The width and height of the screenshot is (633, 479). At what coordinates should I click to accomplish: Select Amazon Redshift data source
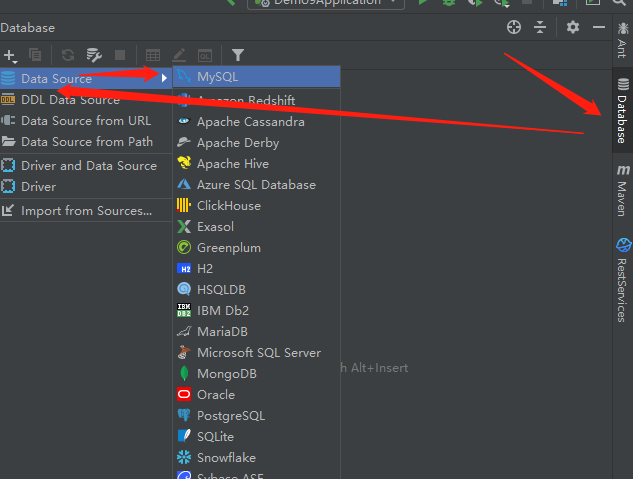(x=257, y=100)
